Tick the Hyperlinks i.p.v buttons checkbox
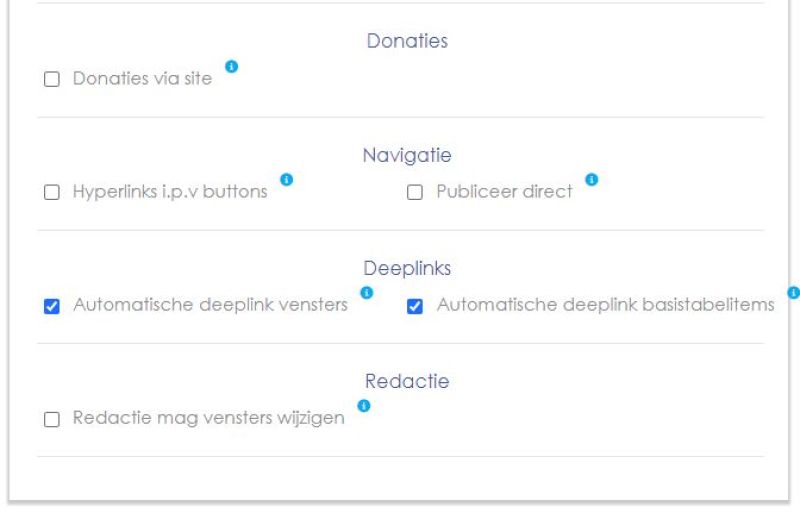Screen dimensions: 800x513 pyautogui.click(x=52, y=192)
